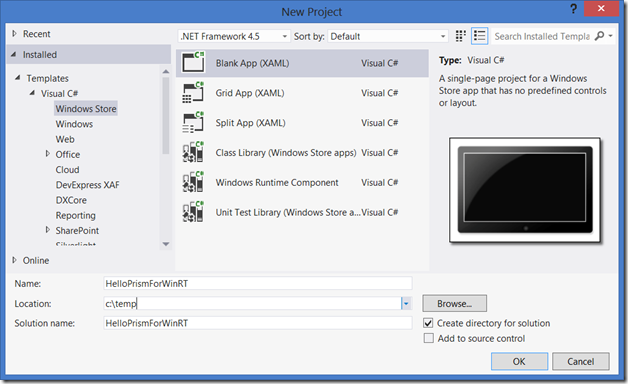Enable Add to source control checkbox

pos(429,338)
